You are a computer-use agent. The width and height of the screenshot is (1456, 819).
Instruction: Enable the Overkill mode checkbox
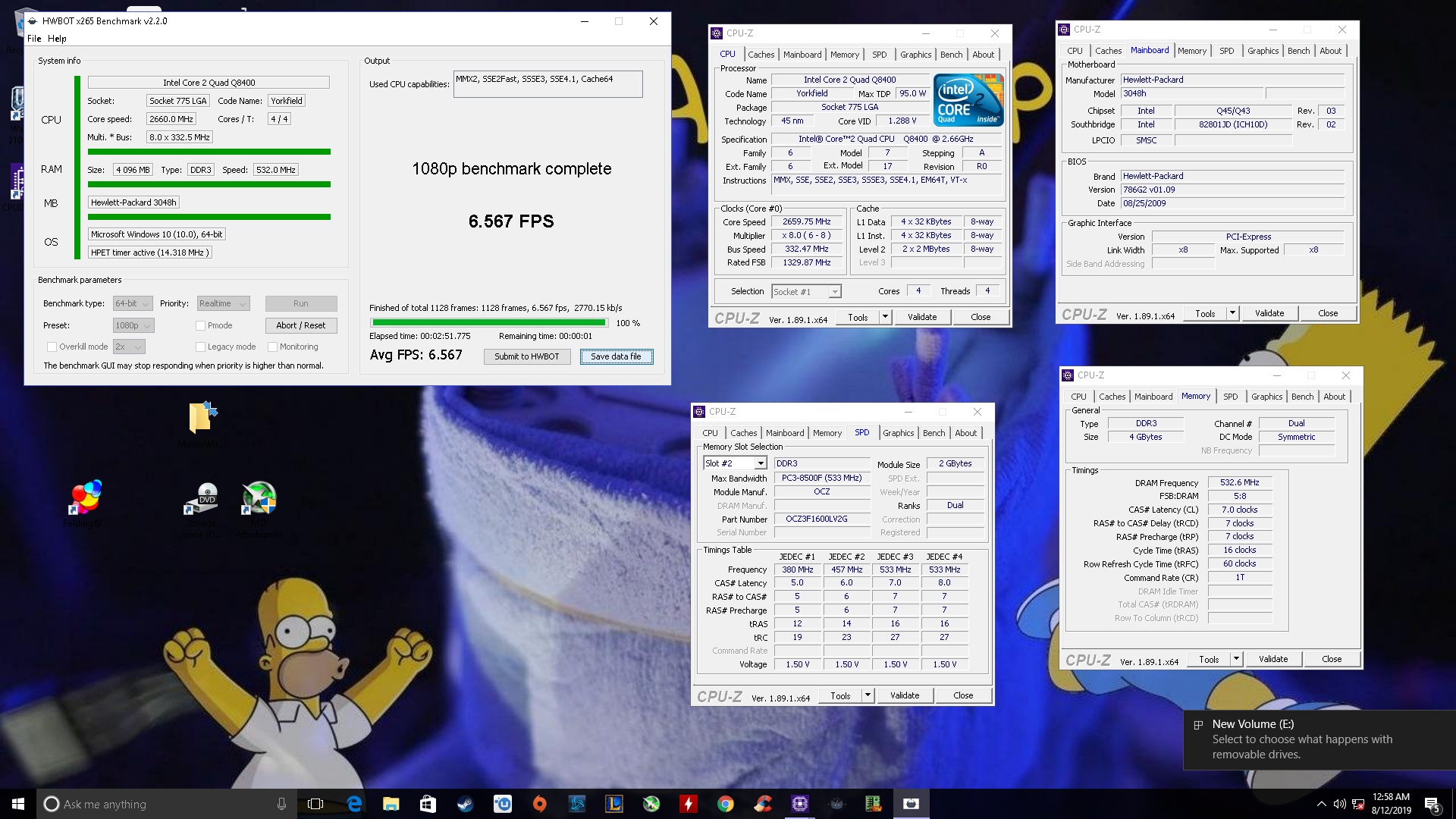(52, 347)
